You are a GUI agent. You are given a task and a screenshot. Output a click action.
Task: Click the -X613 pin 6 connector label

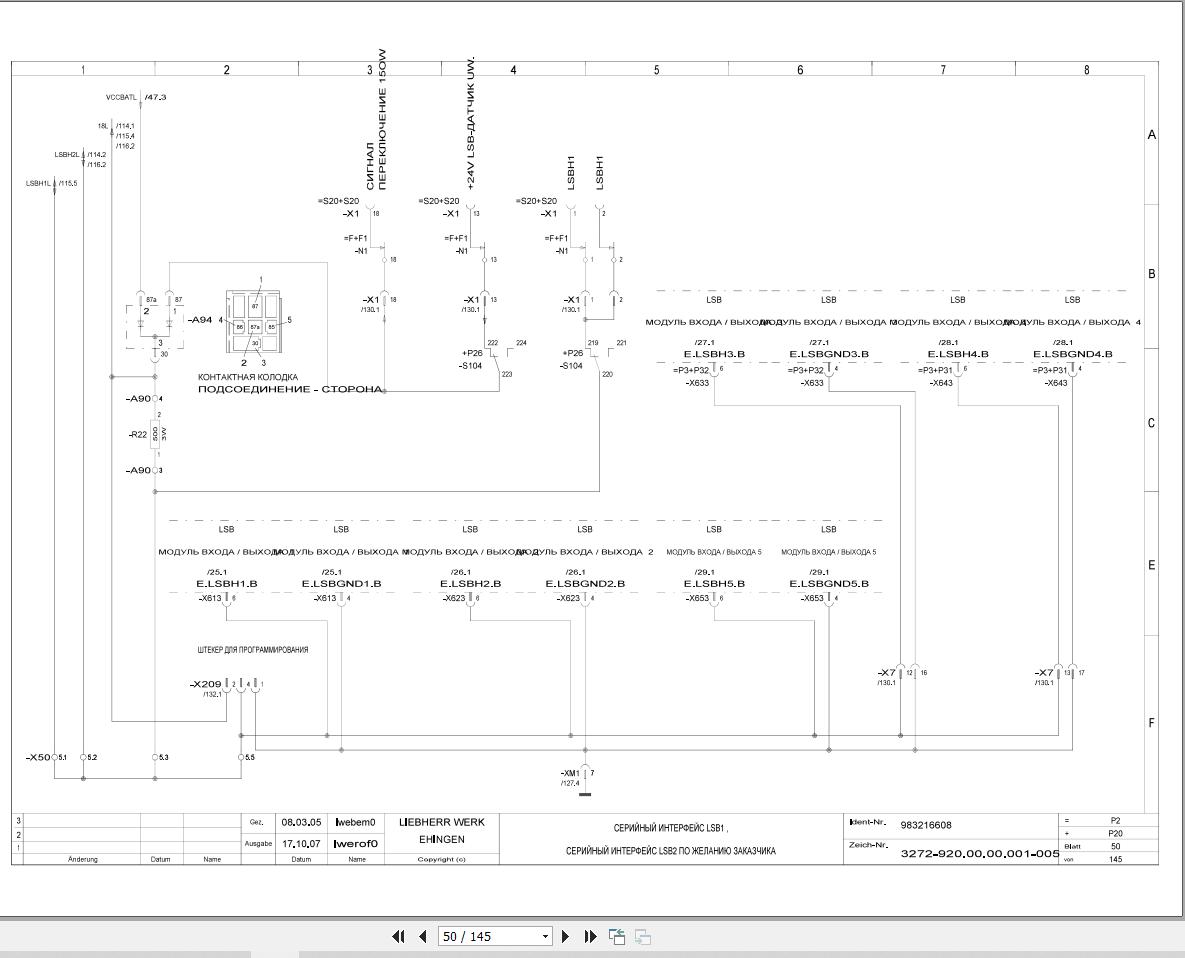tap(210, 598)
